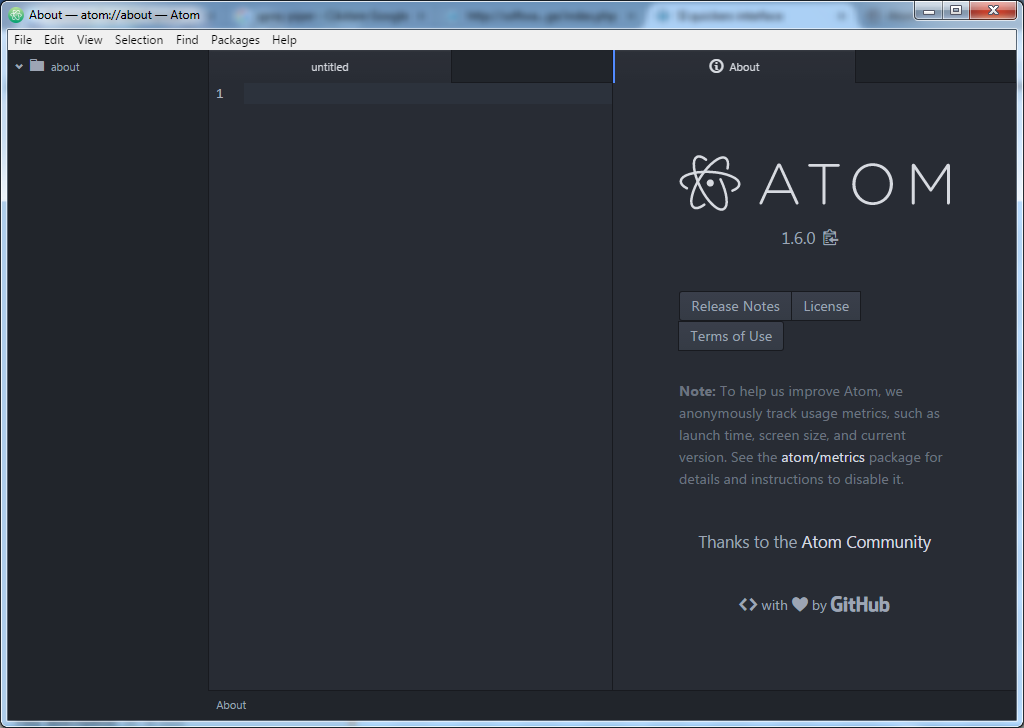Click the Atom Community link
1024x728 pixels.
pos(866,541)
